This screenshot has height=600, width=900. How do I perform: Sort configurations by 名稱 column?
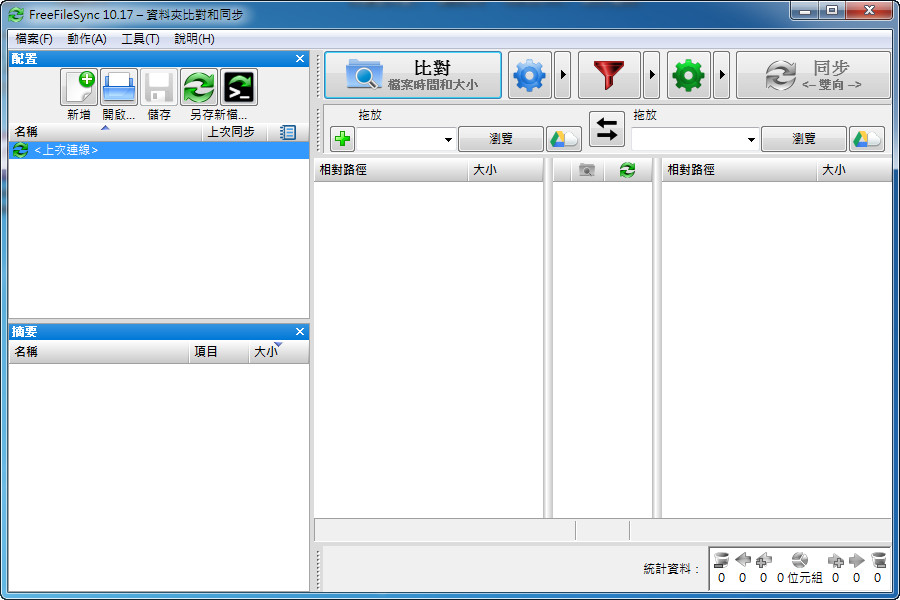(106, 133)
